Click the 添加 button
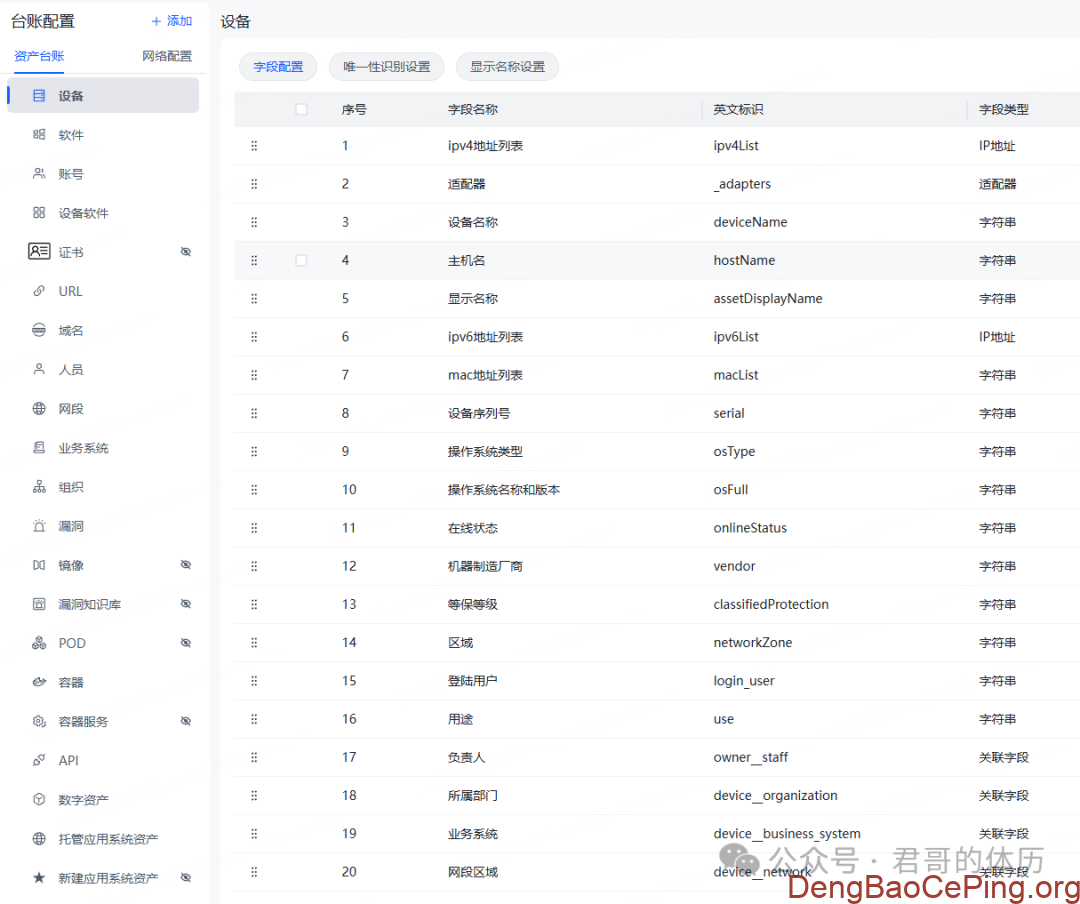1080x904 pixels. coord(171,21)
